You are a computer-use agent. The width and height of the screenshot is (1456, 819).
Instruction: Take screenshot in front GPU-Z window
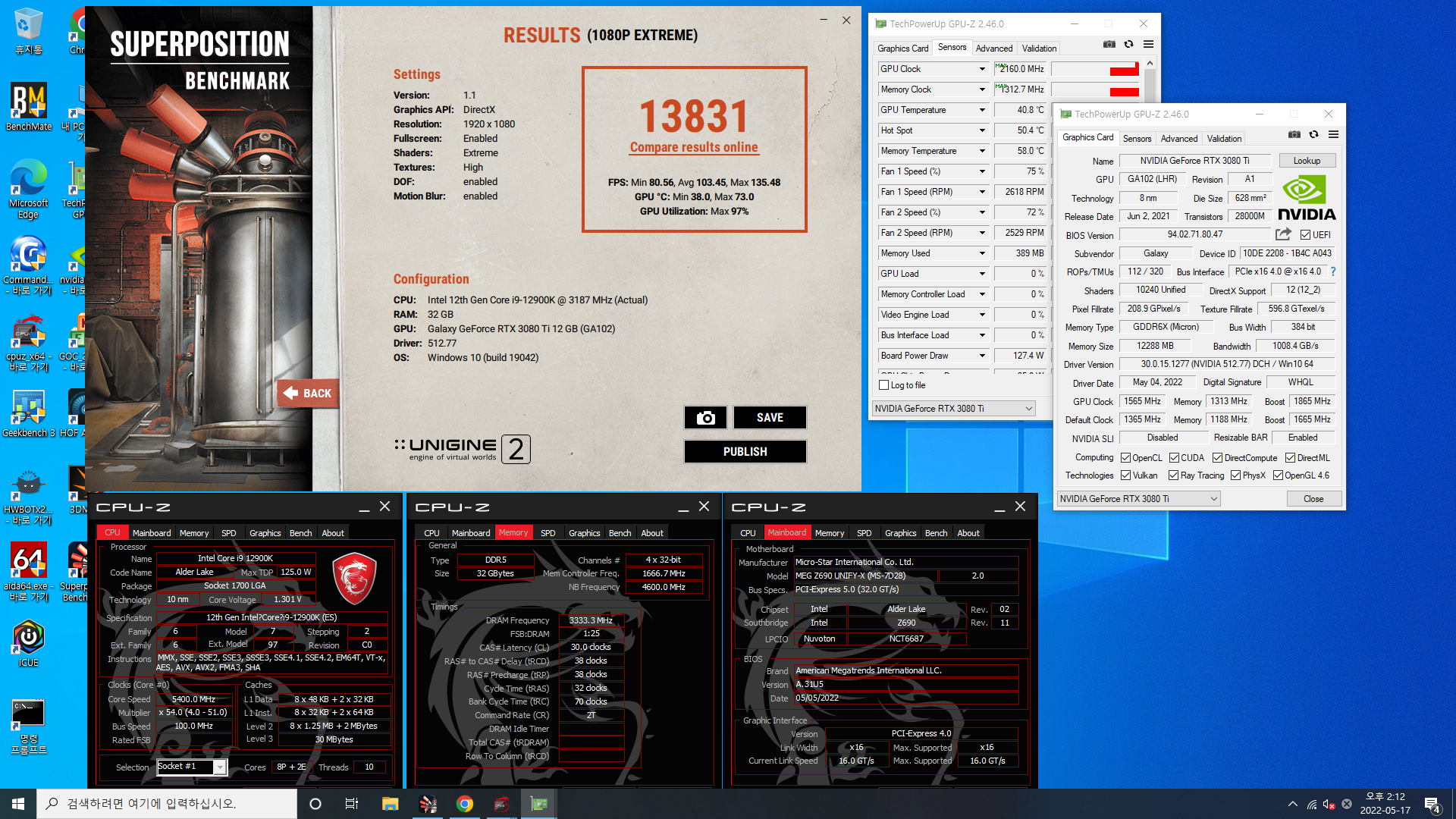(x=1294, y=134)
